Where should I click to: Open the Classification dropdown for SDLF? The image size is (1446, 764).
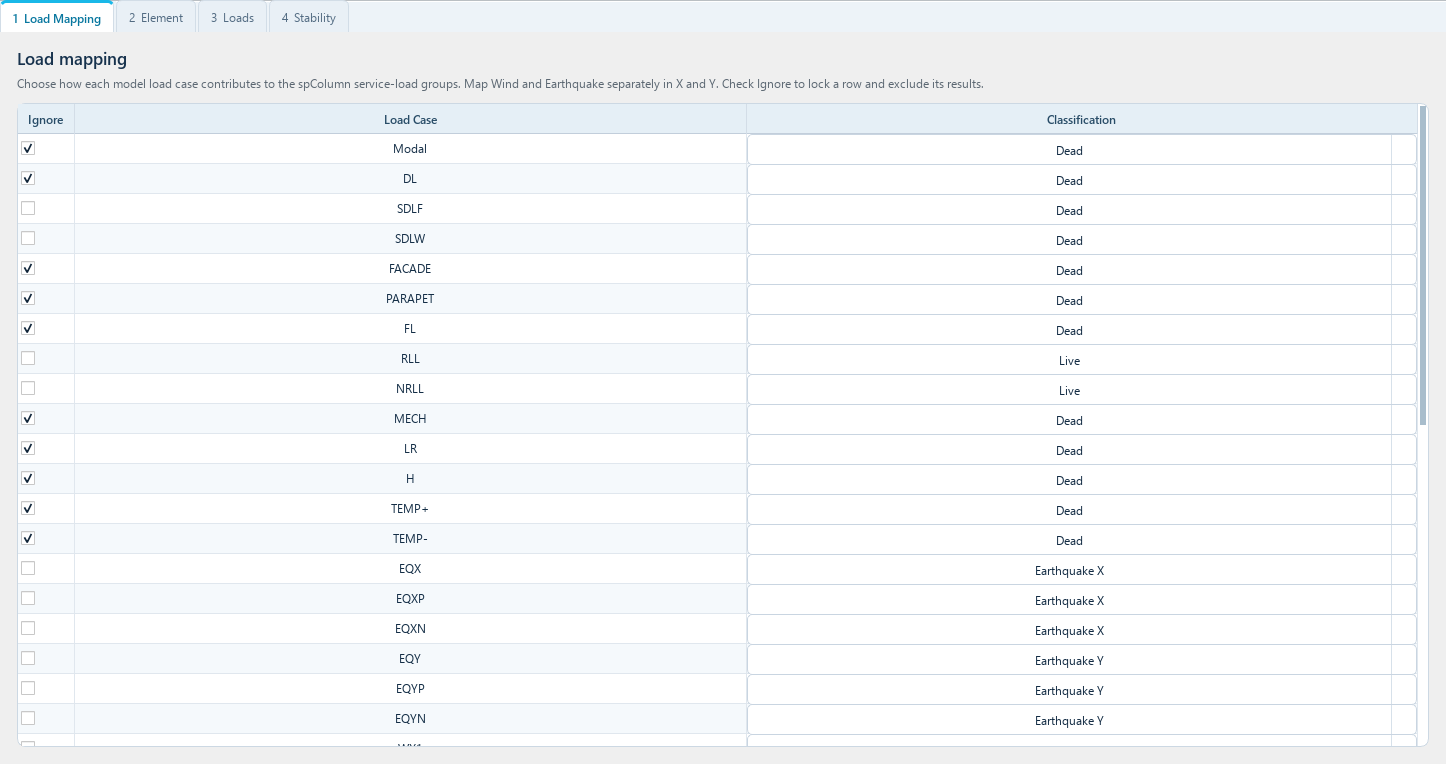coord(1081,210)
